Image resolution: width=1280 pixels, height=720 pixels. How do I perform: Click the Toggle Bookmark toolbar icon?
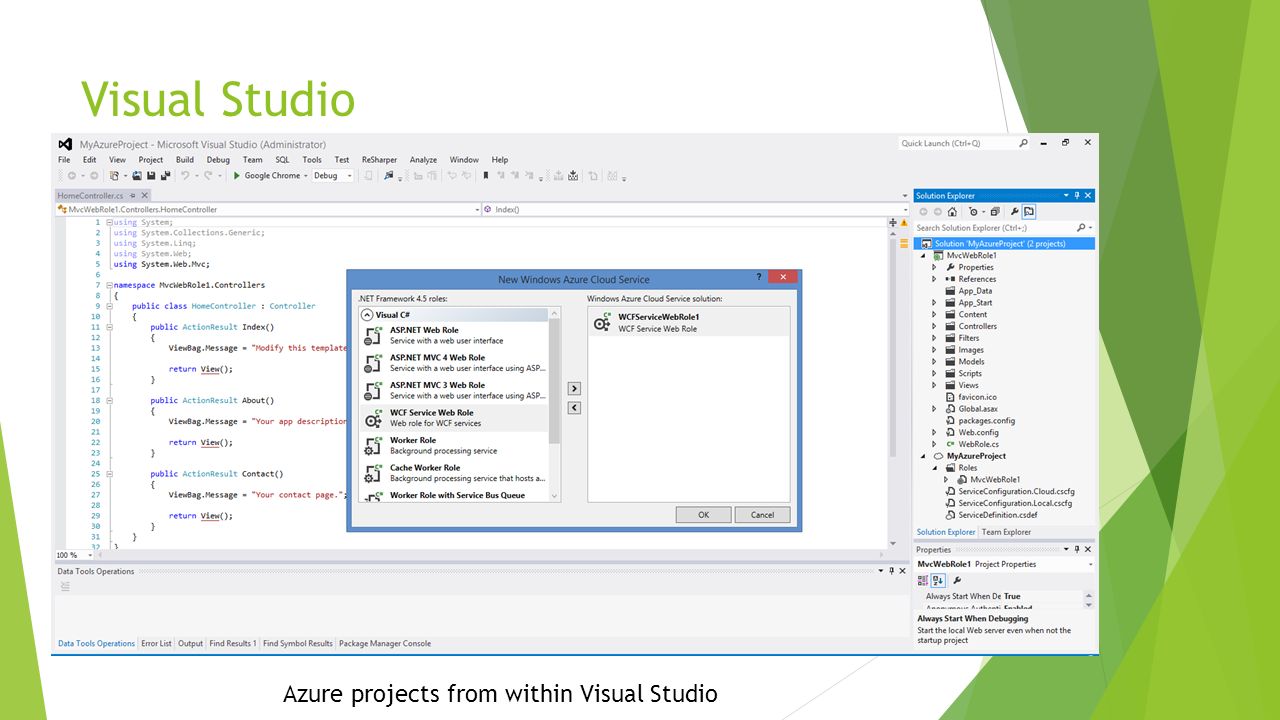point(486,175)
